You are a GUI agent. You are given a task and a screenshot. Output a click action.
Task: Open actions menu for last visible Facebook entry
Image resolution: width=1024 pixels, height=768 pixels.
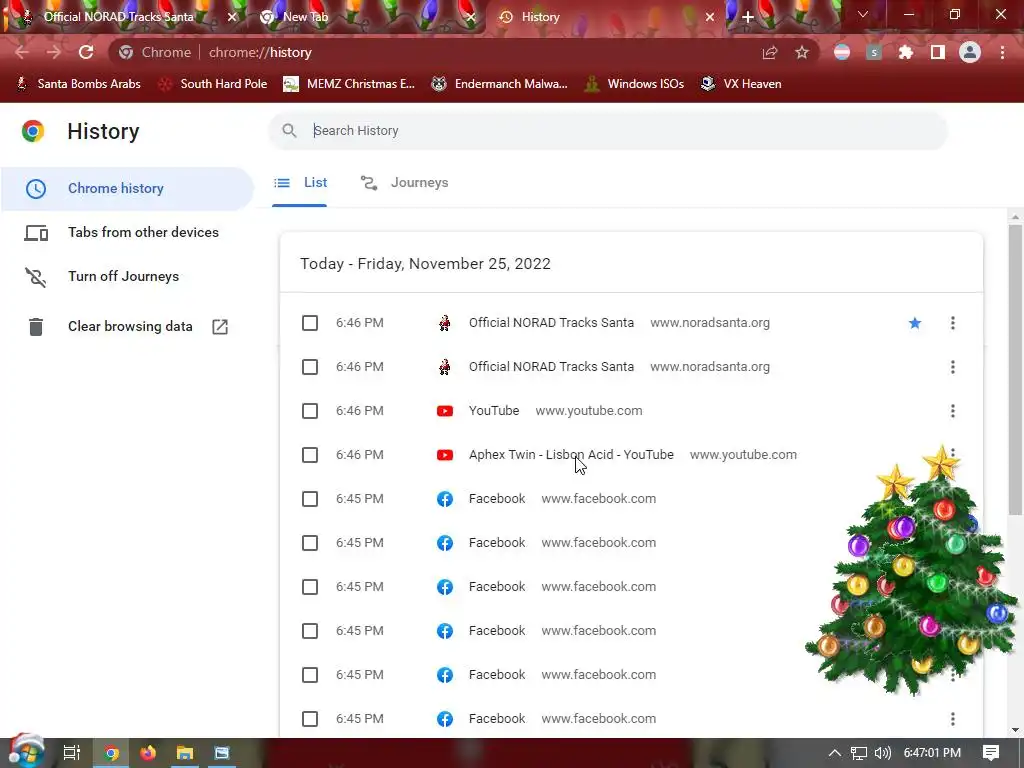[x=953, y=718]
